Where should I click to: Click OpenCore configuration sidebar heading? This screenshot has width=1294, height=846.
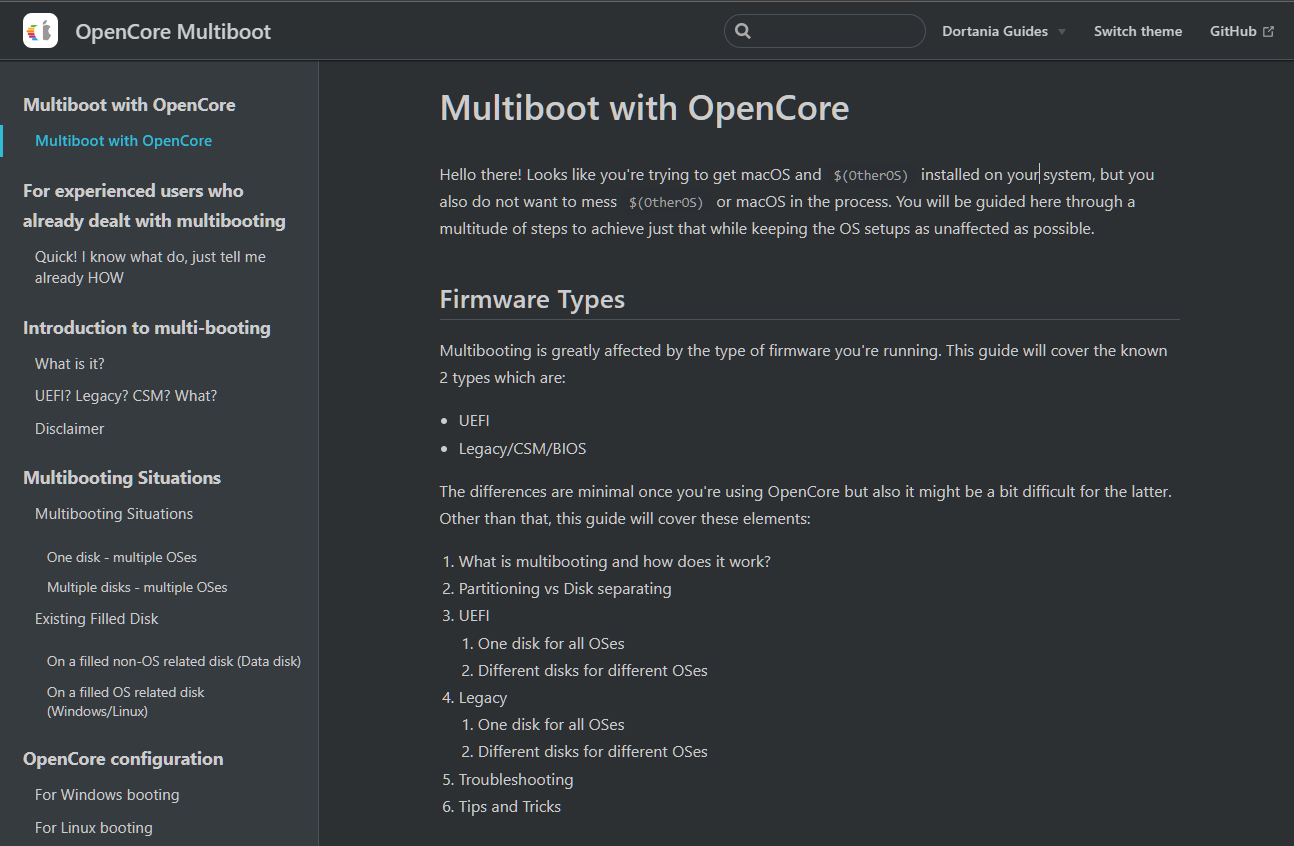pos(123,759)
